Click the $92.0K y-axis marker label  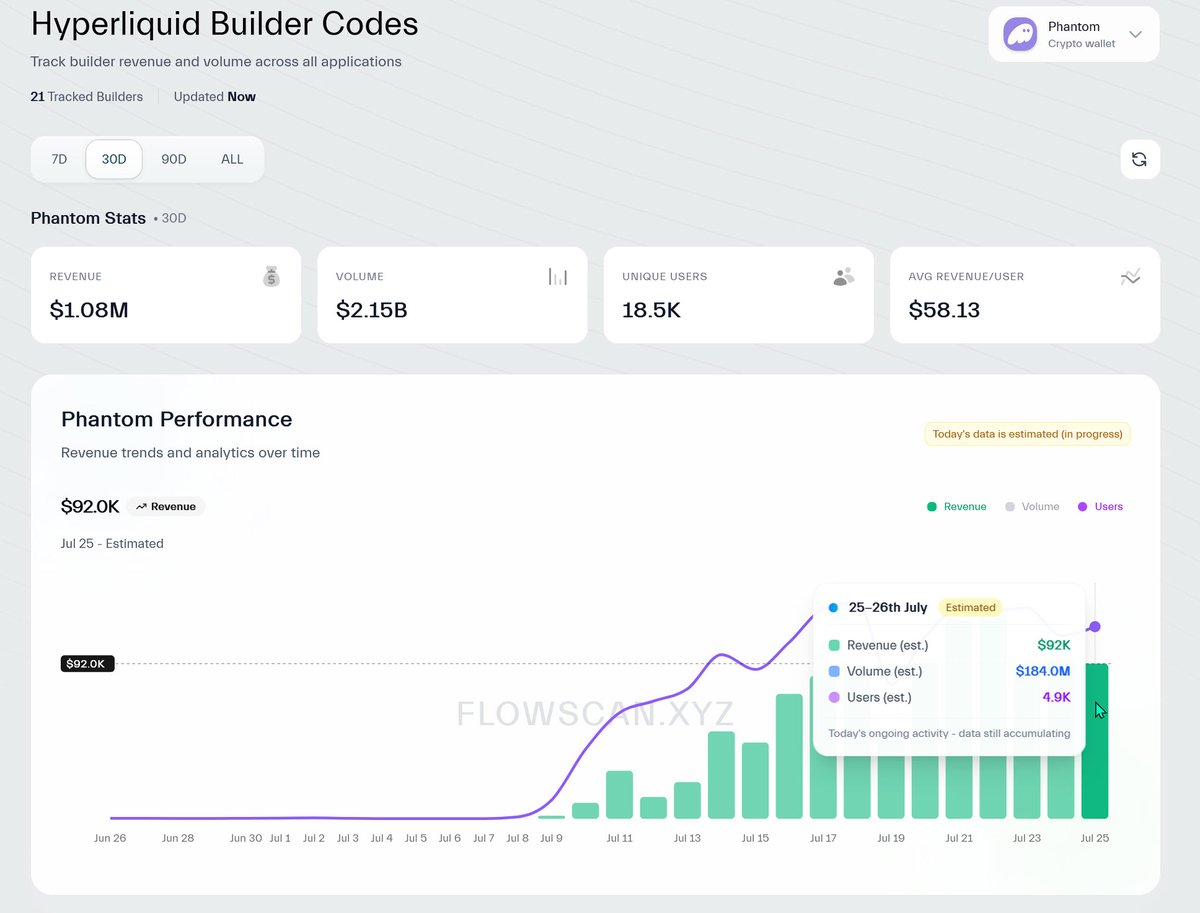coord(88,663)
